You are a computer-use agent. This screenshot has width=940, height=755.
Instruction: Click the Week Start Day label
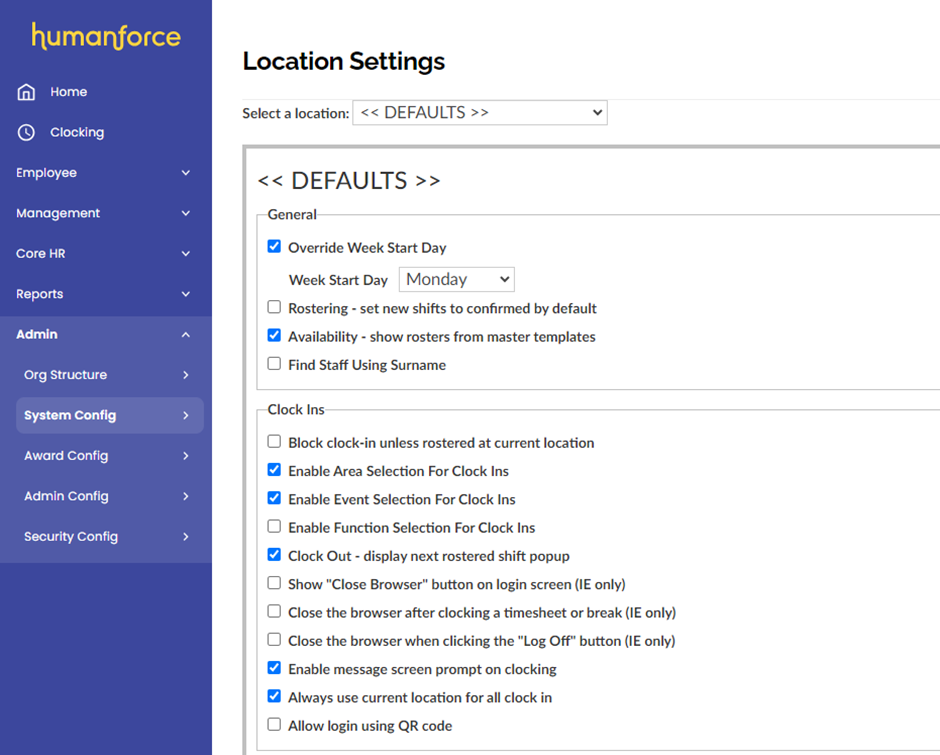point(338,280)
